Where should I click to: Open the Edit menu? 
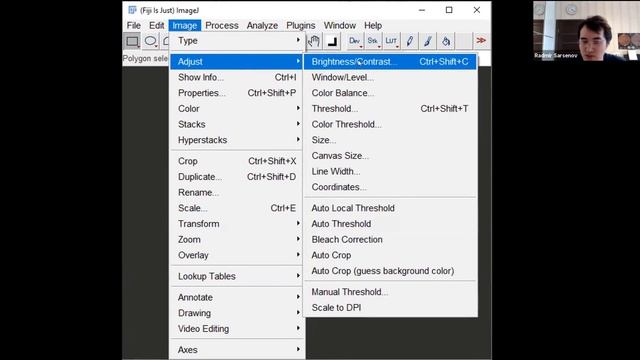click(x=156, y=25)
